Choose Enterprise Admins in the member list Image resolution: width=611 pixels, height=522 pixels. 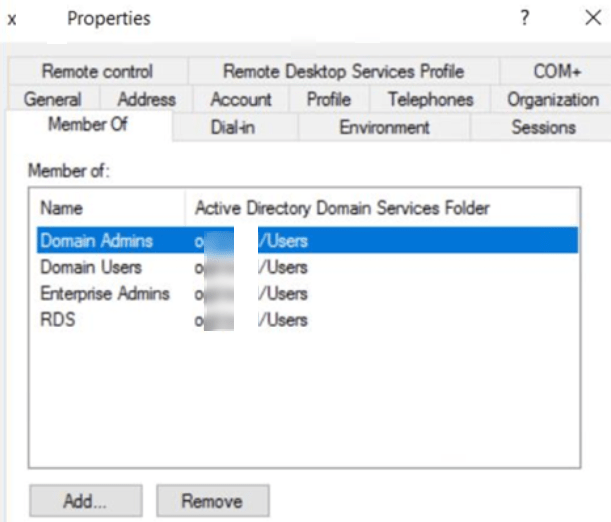pyautogui.click(x=105, y=294)
